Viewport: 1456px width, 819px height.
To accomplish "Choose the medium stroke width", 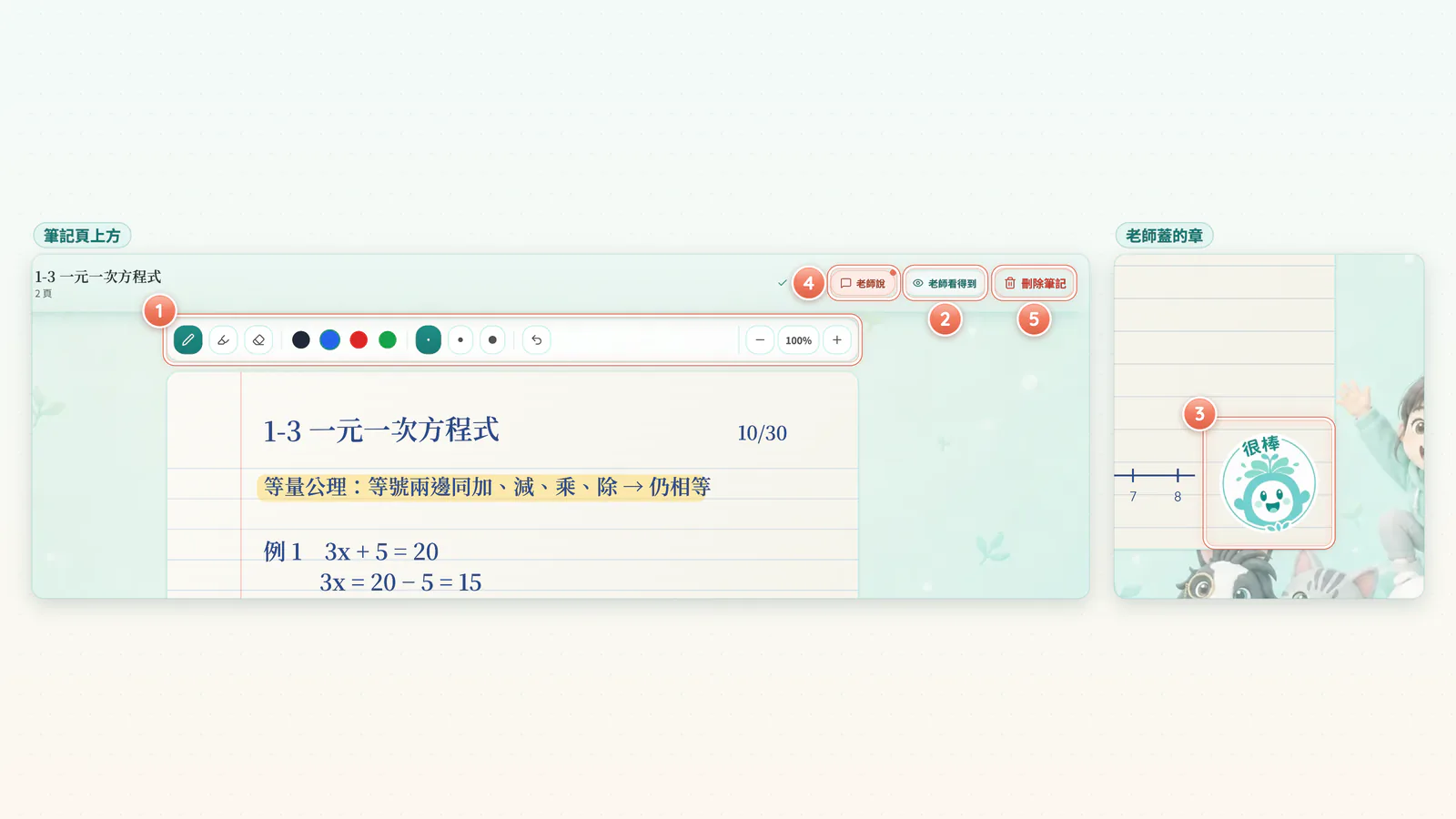I will point(460,340).
